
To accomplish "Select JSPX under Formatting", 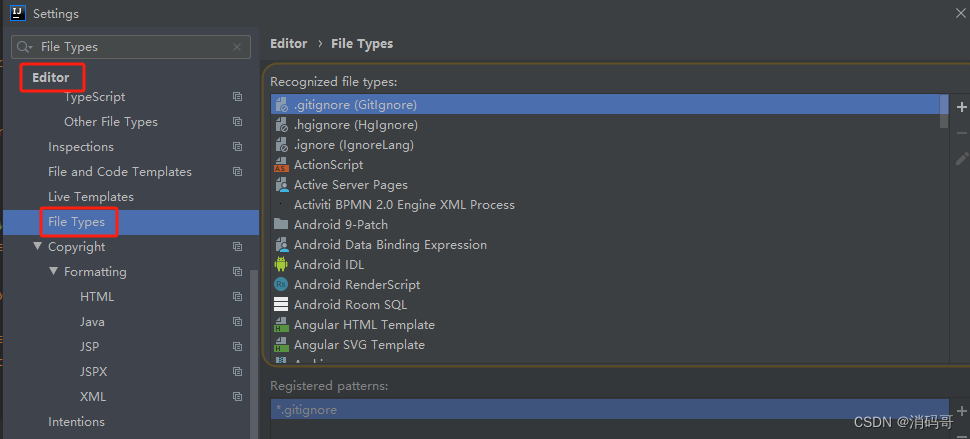I will click(x=93, y=372).
